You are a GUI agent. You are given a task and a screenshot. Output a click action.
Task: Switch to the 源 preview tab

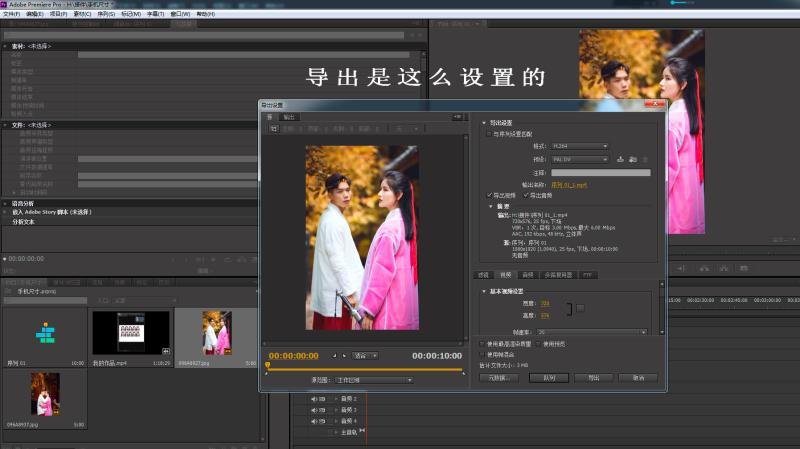coord(270,117)
